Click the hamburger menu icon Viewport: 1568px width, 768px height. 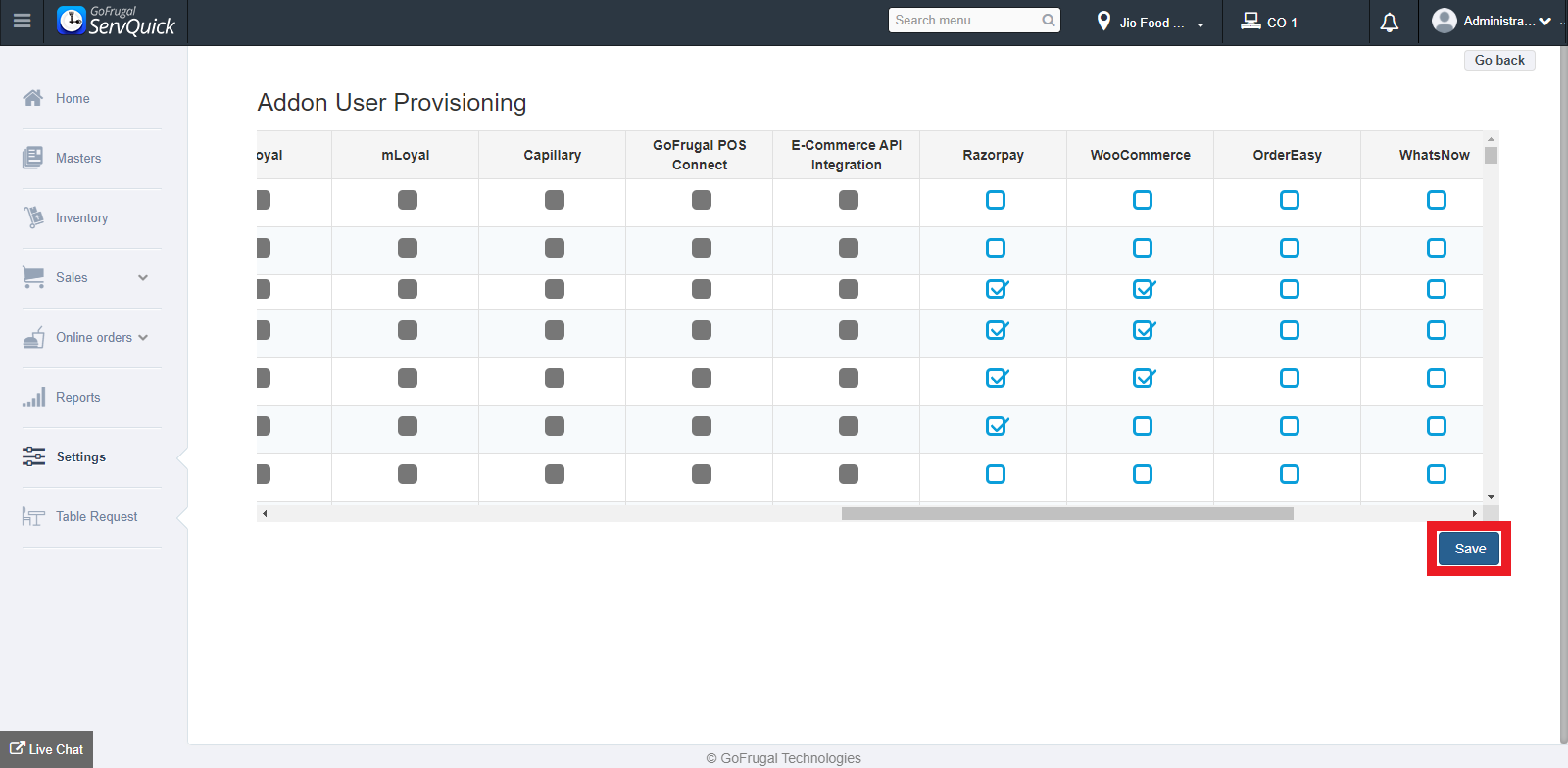[x=22, y=21]
